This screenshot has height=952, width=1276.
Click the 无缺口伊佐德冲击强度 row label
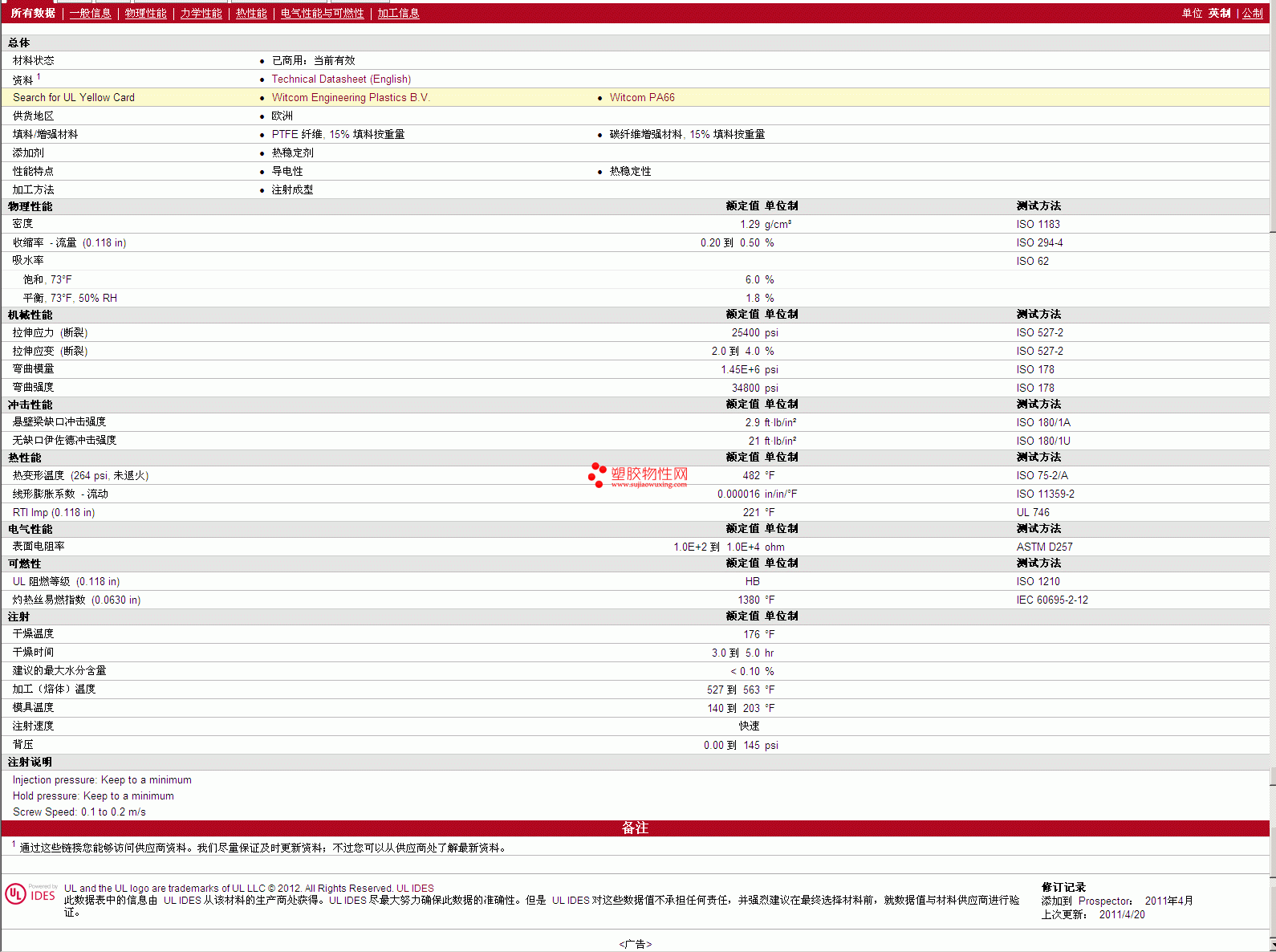click(x=64, y=441)
